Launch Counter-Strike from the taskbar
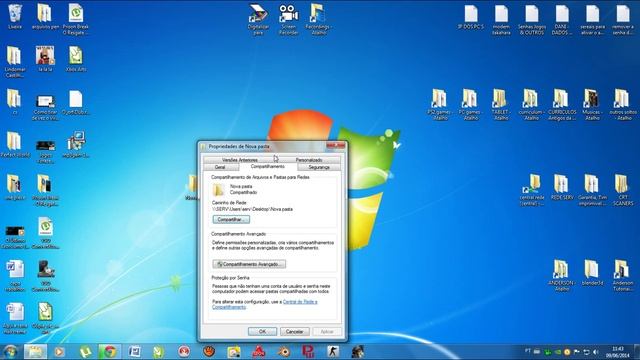Image resolution: width=640 pixels, height=360 pixels. pos(333,351)
